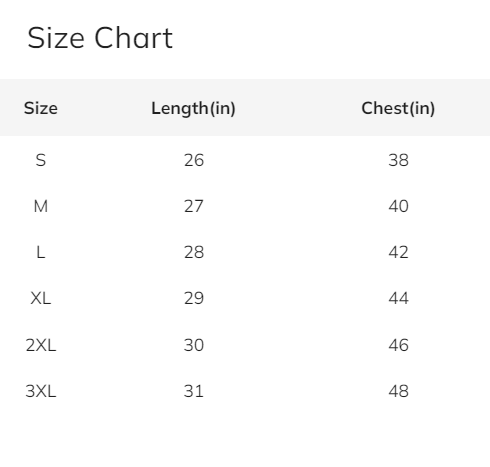Select the Size column header

point(41,108)
